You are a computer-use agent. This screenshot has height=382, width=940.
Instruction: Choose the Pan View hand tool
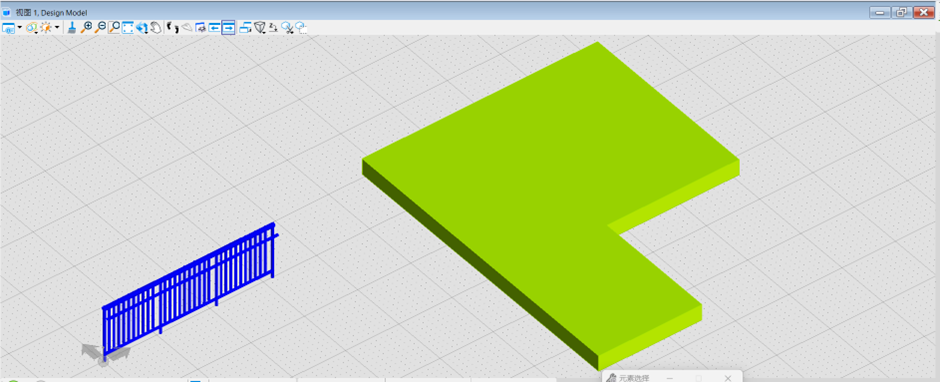click(156, 28)
